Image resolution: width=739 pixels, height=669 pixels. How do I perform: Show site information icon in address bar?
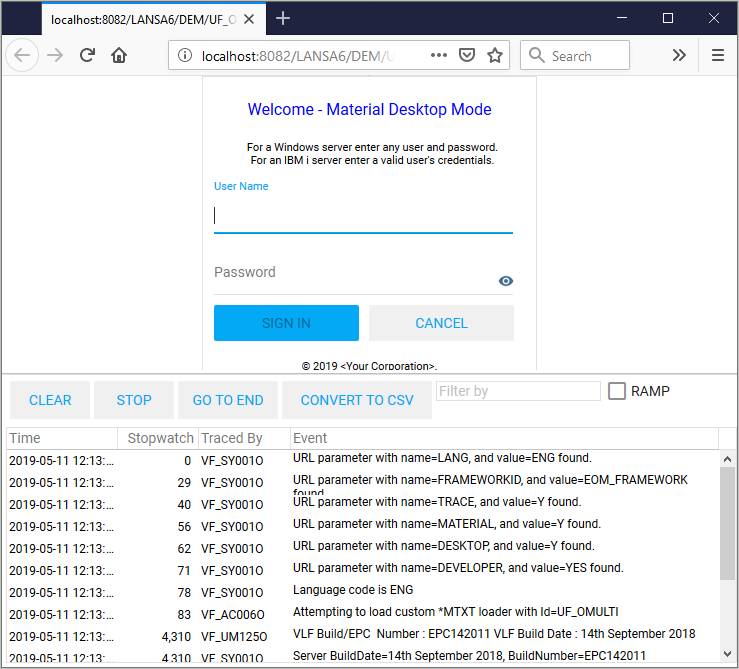pos(185,56)
